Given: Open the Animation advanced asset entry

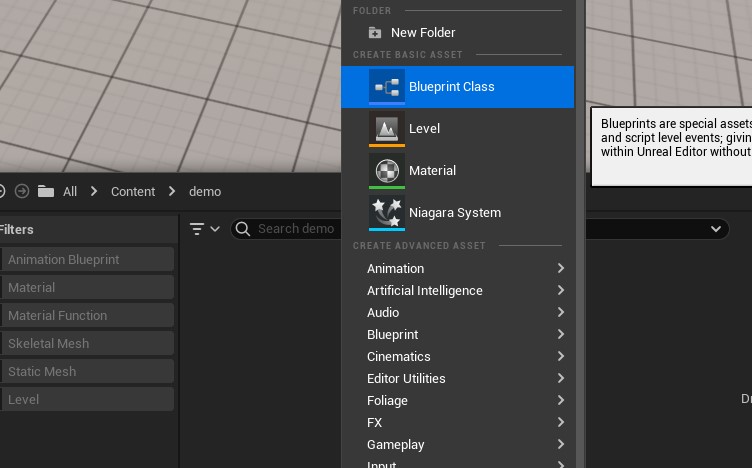Looking at the screenshot, I should click(x=458, y=269).
